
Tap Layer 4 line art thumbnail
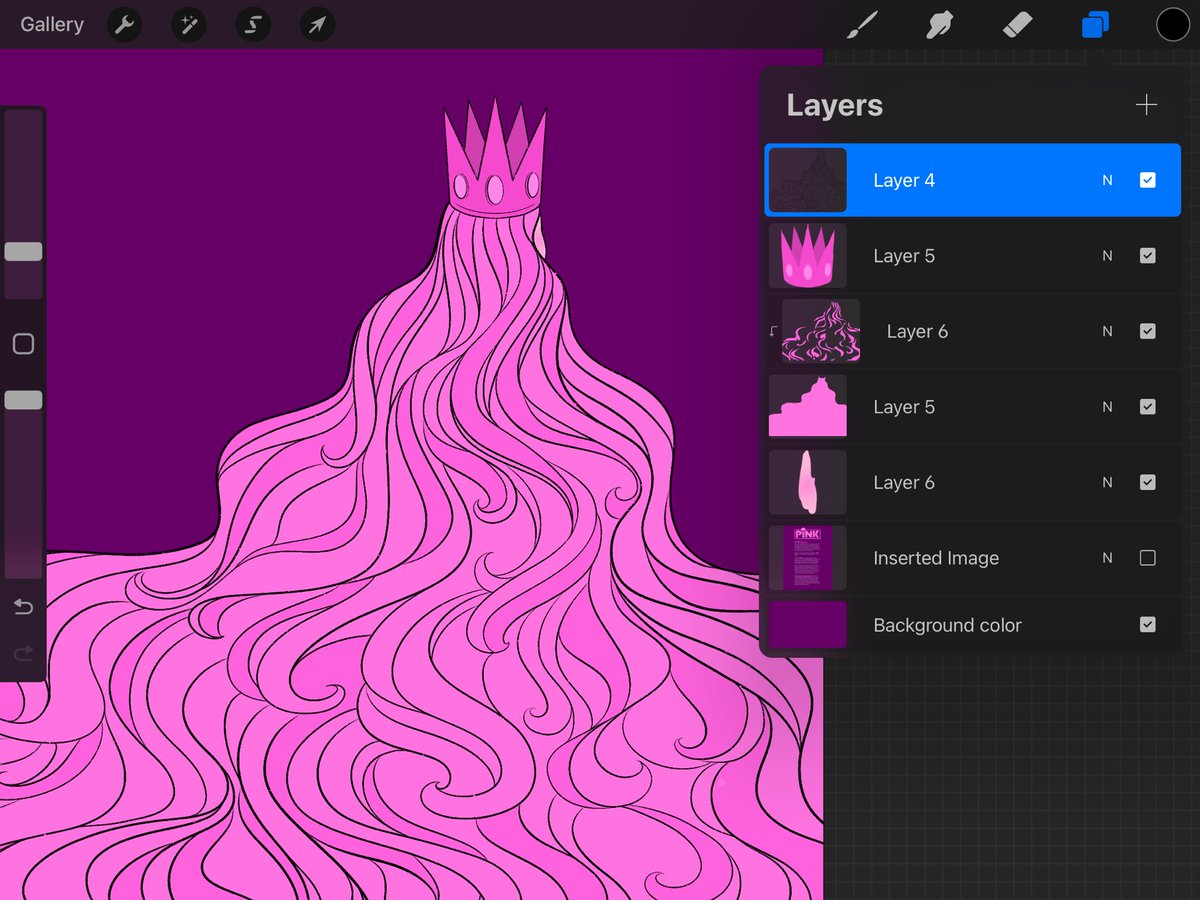pos(808,181)
